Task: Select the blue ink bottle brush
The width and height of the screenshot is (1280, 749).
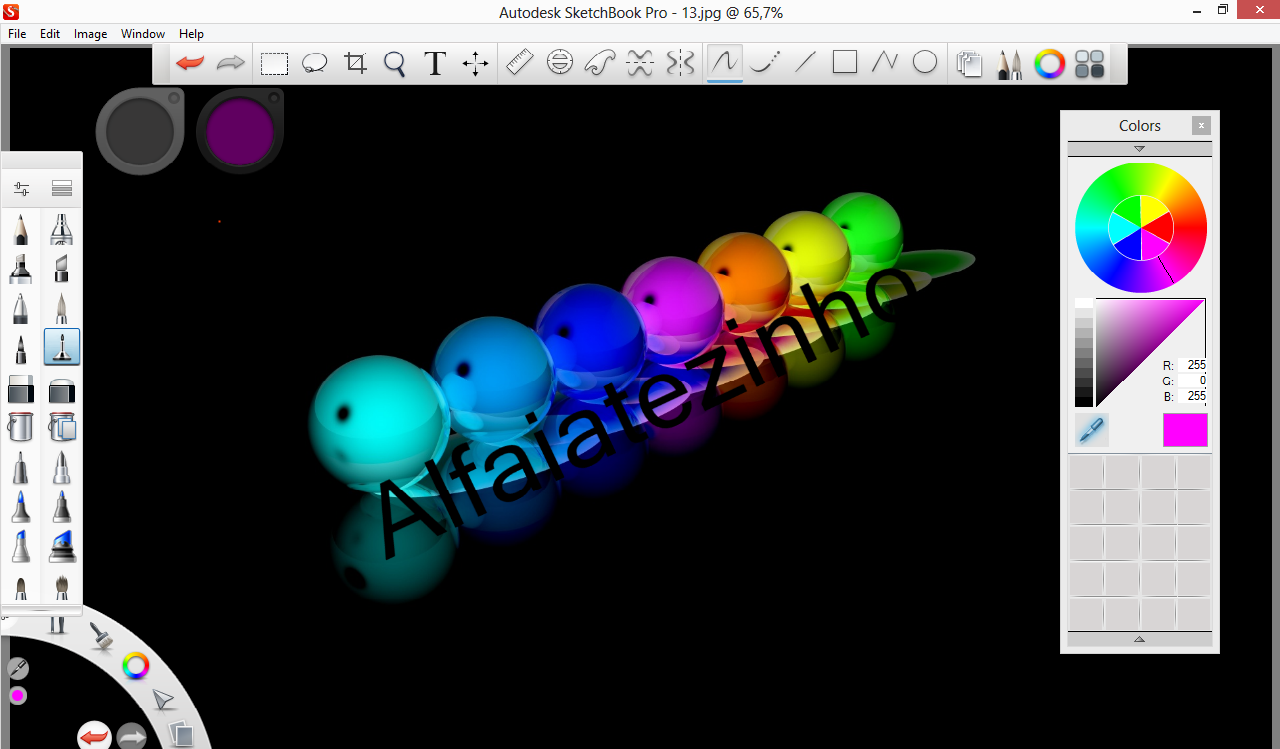Action: tap(62, 546)
